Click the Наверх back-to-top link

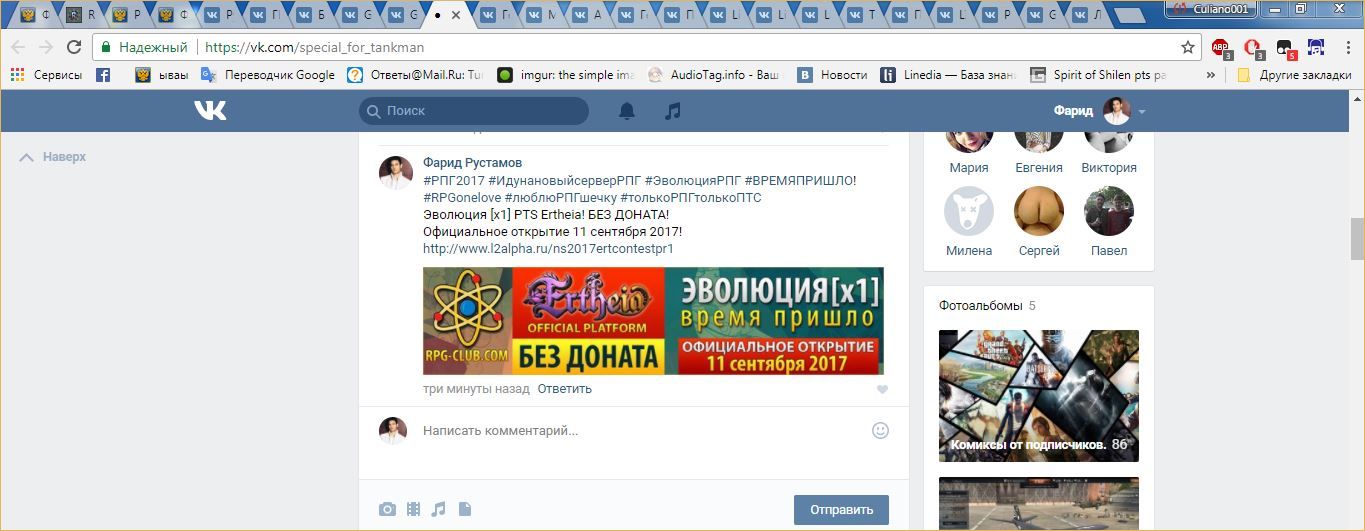click(54, 157)
